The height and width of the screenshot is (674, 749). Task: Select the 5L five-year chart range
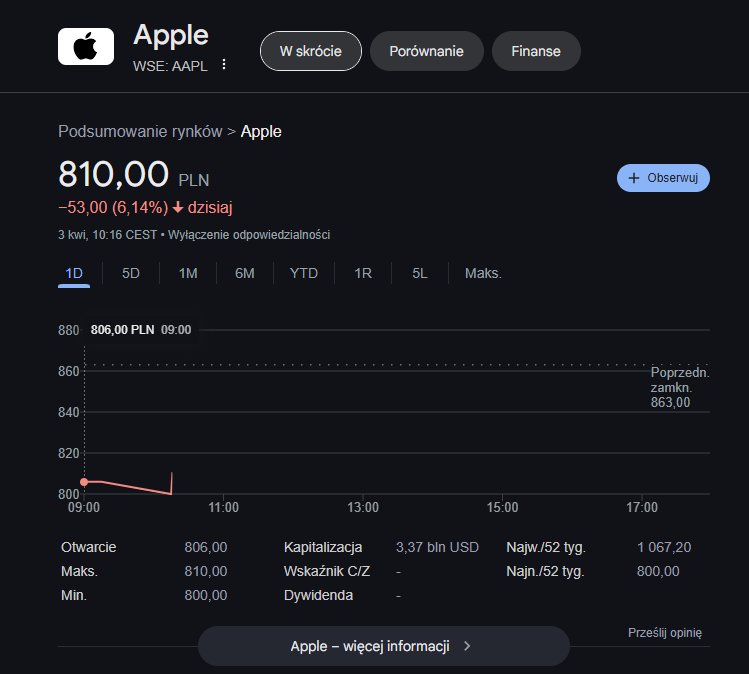tap(420, 273)
